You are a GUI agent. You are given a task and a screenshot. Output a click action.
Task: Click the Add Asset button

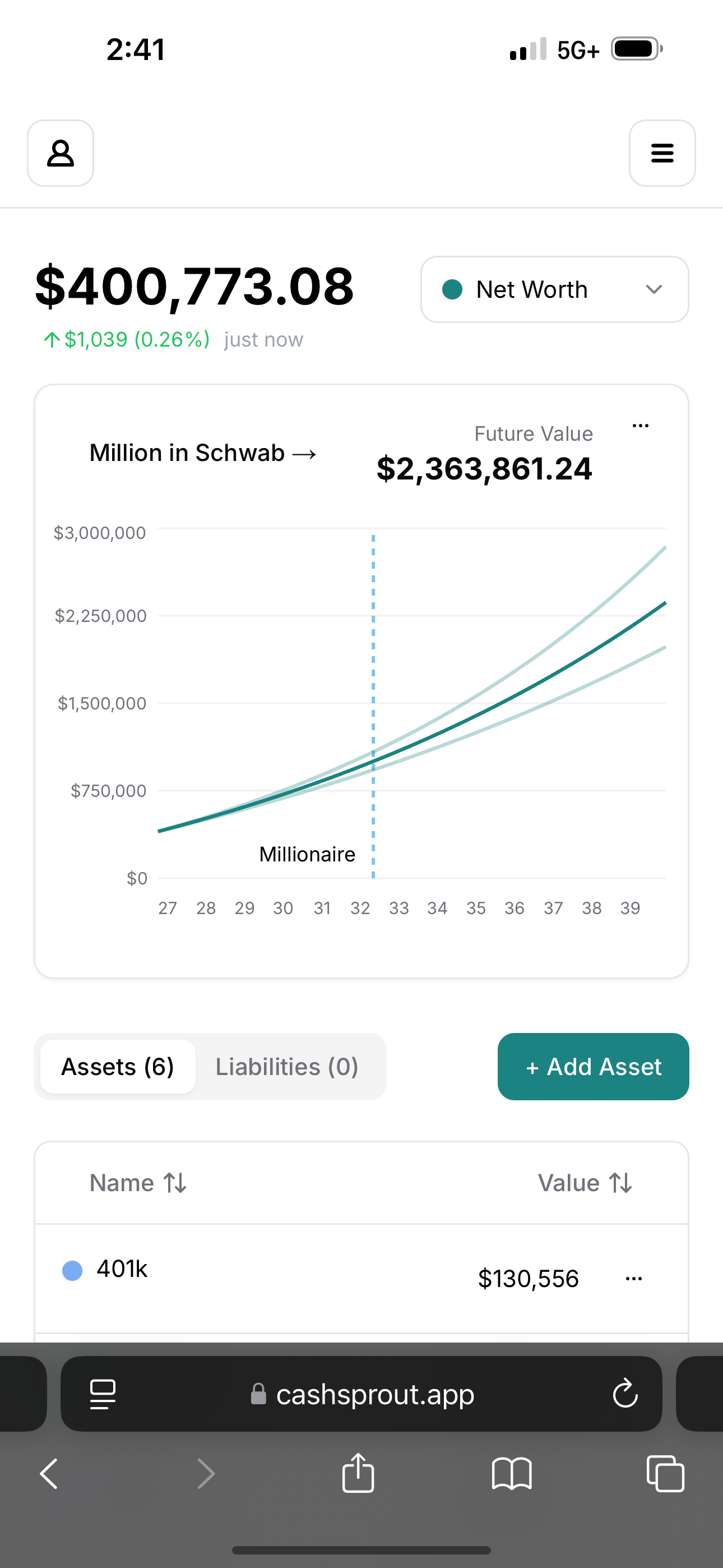click(x=594, y=1067)
